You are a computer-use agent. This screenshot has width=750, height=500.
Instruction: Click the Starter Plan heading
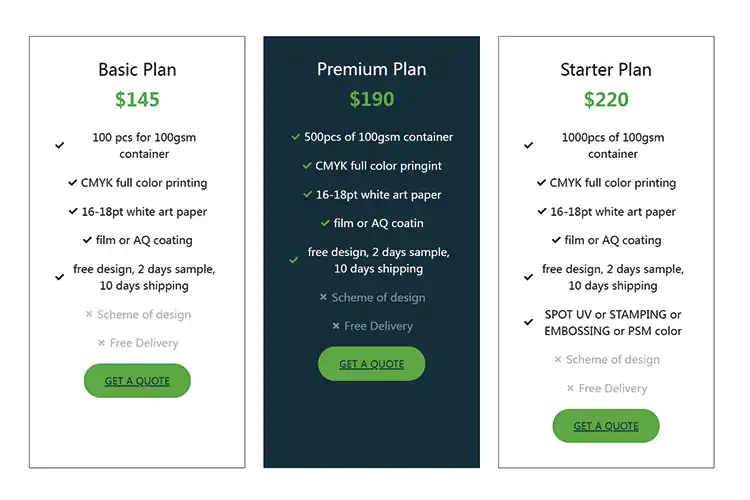coord(606,70)
